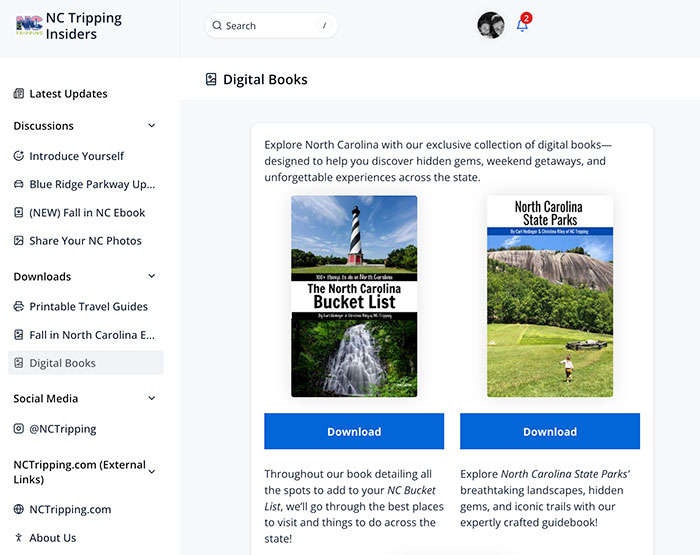Image resolution: width=700 pixels, height=555 pixels.
Task: Open Printable Travel Guides page
Action: 88,307
